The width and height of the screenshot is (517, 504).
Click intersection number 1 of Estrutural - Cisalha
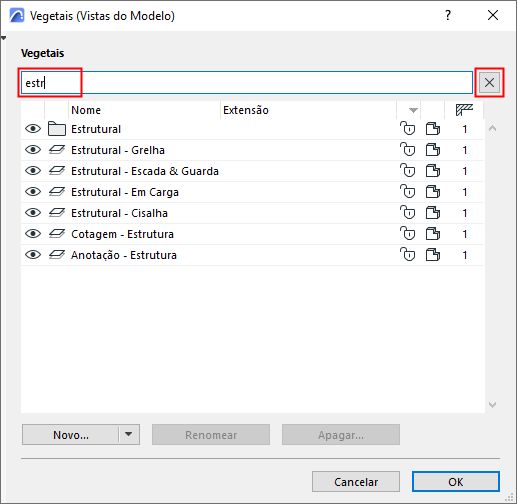[464, 213]
